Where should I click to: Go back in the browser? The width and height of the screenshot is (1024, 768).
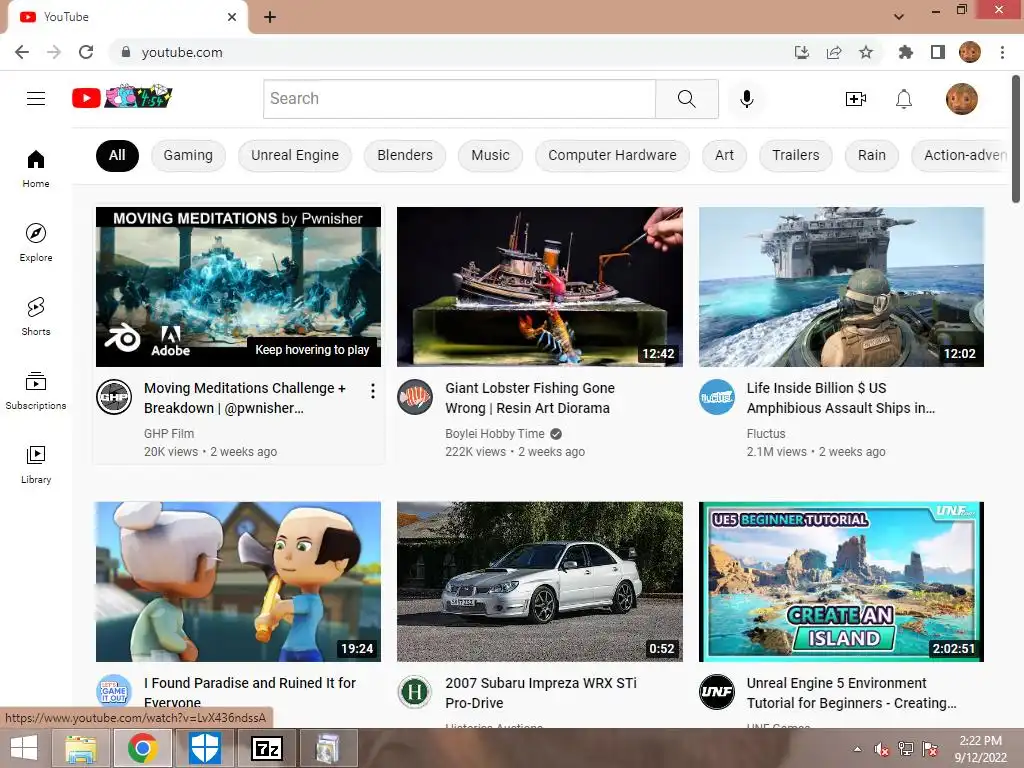click(x=22, y=52)
